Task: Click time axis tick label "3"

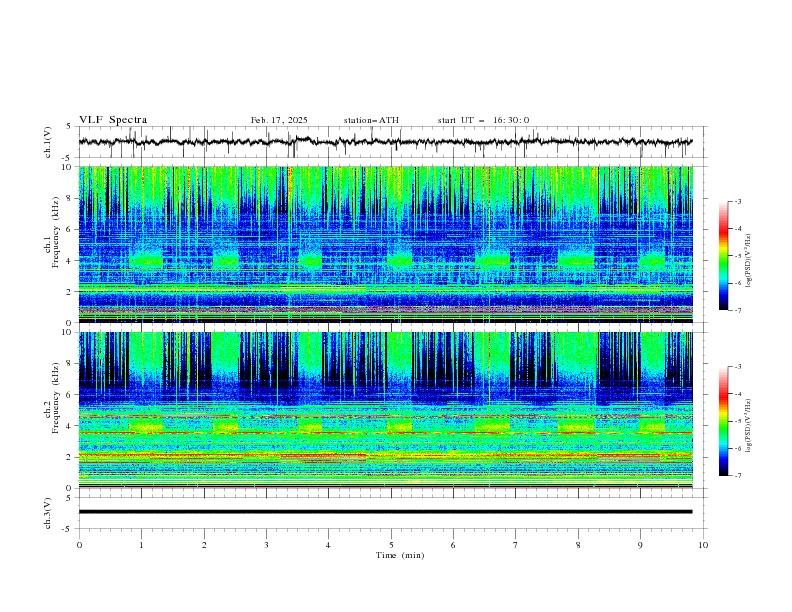Action: (266, 545)
